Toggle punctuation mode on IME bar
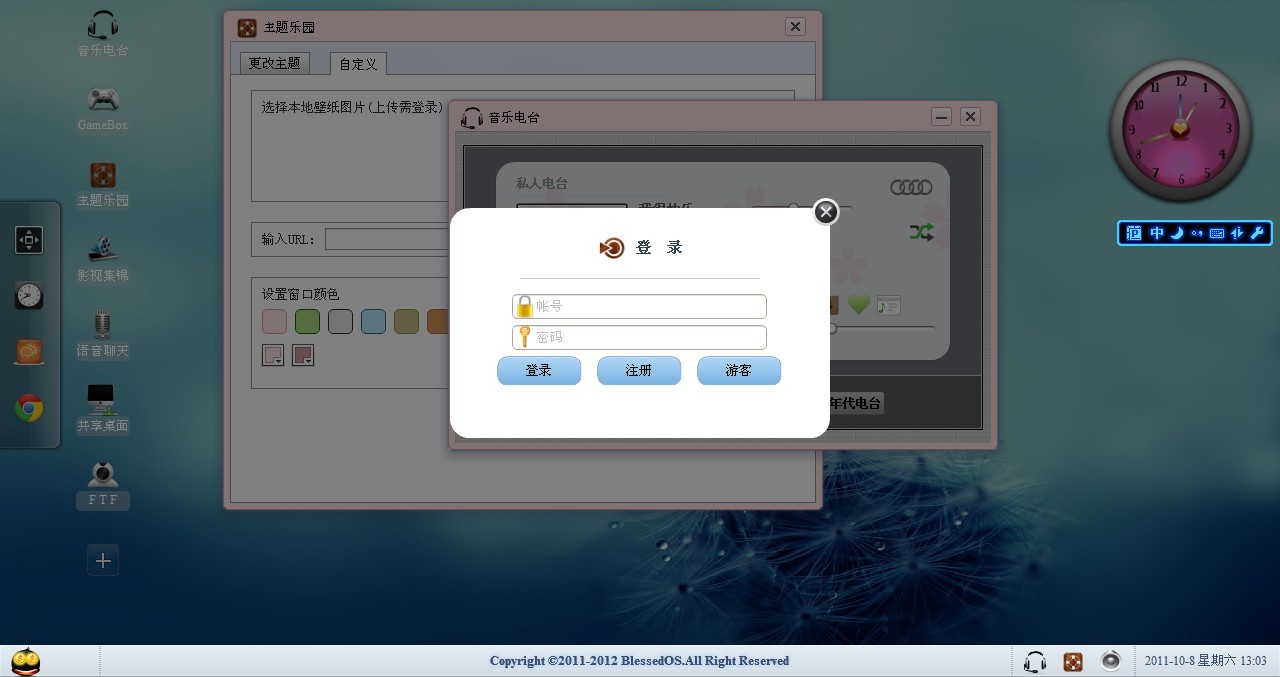Image resolution: width=1280 pixels, height=677 pixels. (x=1197, y=233)
